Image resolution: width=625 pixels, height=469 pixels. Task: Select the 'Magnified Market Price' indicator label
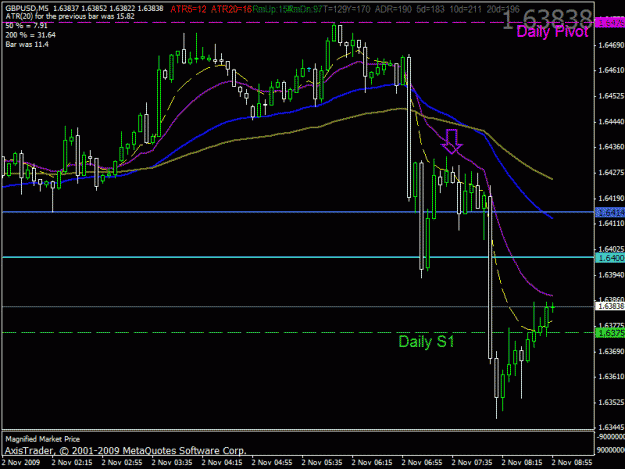[43, 439]
